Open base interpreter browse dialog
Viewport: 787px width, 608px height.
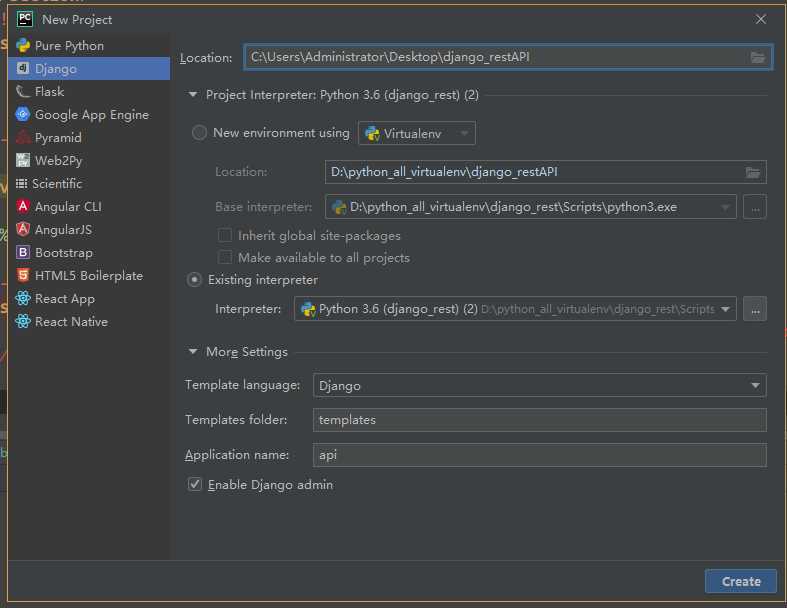click(755, 207)
